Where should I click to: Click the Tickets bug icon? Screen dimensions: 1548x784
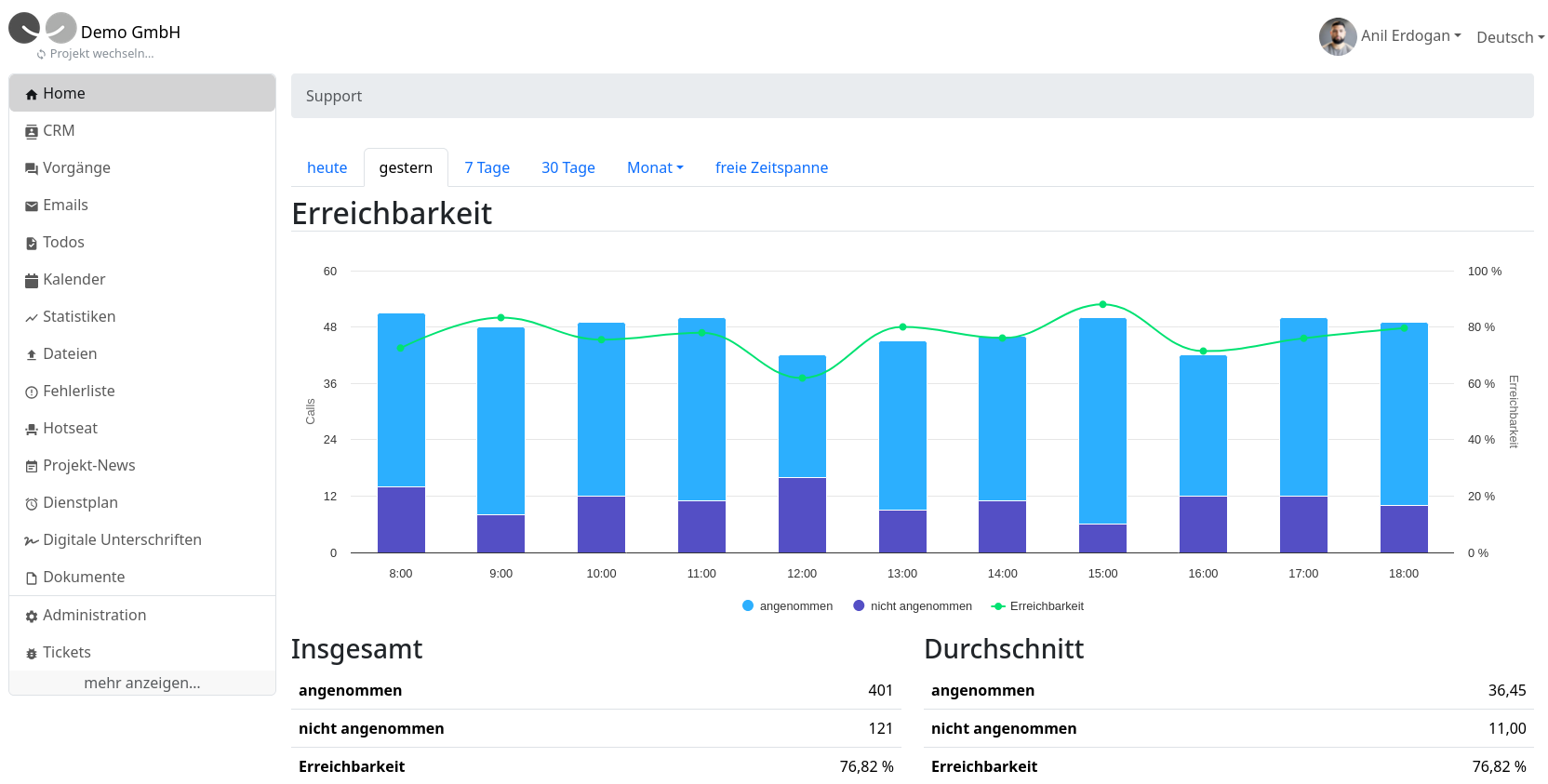(32, 654)
